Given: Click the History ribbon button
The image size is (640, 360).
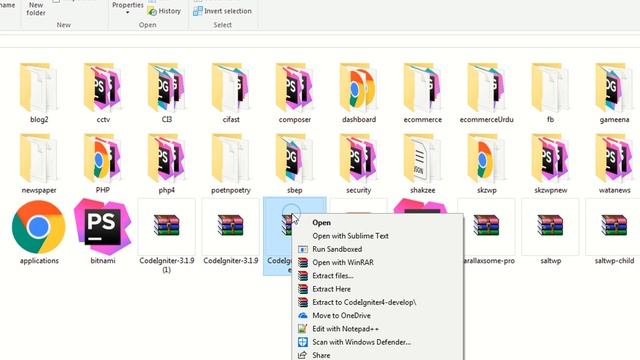Looking at the screenshot, I should (165, 11).
